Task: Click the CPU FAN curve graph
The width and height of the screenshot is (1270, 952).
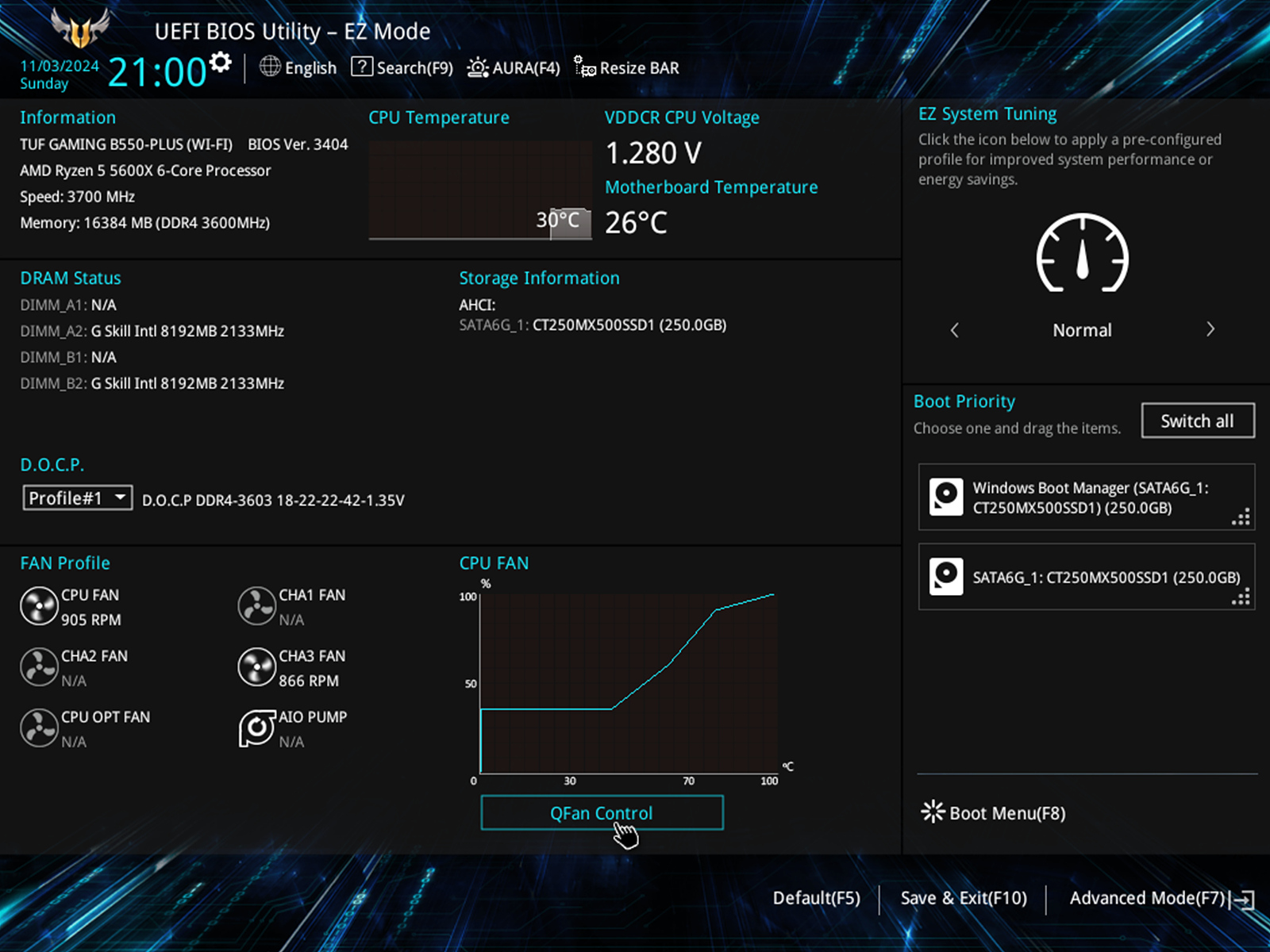Action: (x=627, y=682)
